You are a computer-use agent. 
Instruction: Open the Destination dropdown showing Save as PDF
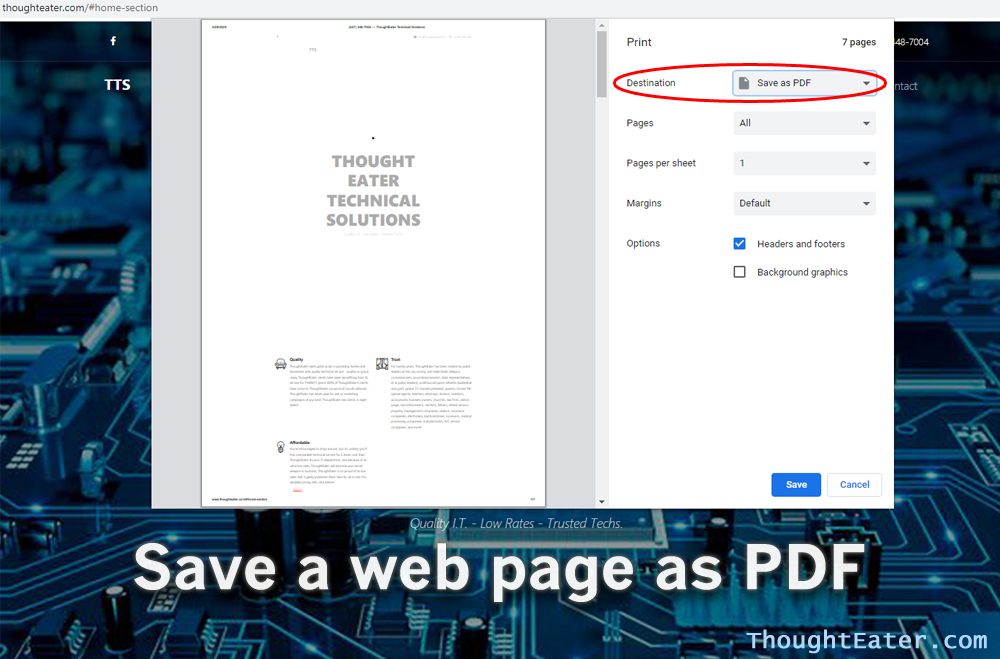804,83
